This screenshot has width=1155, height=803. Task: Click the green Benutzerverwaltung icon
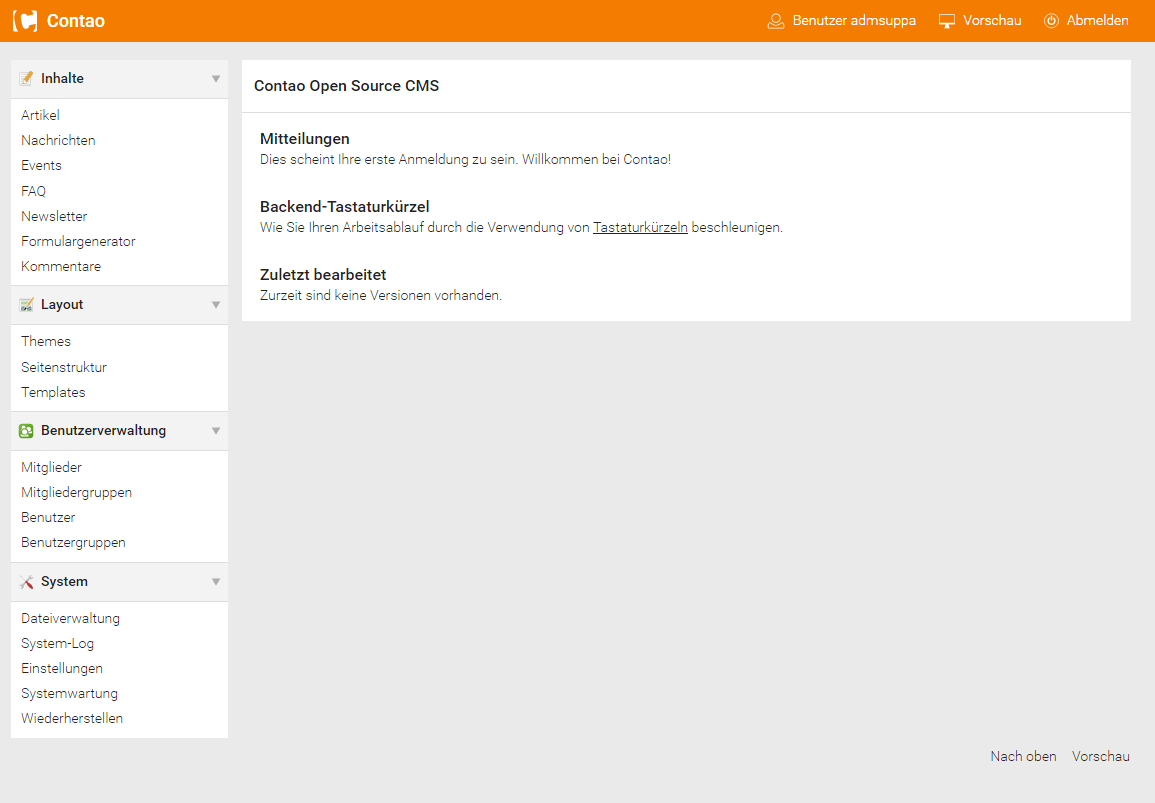[27, 431]
